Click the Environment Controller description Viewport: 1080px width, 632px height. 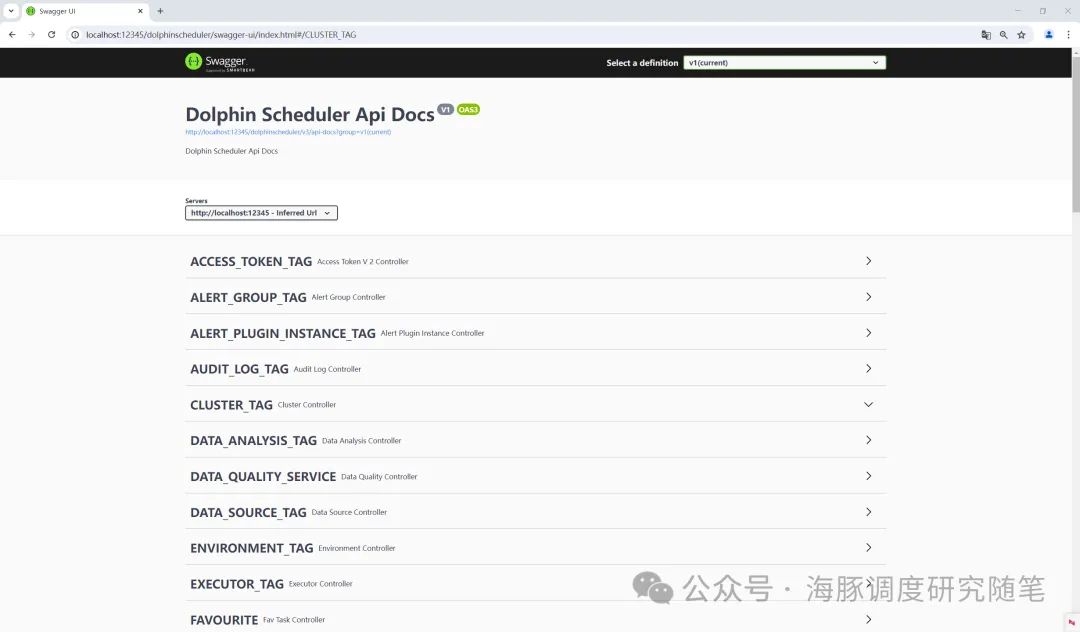(x=357, y=548)
